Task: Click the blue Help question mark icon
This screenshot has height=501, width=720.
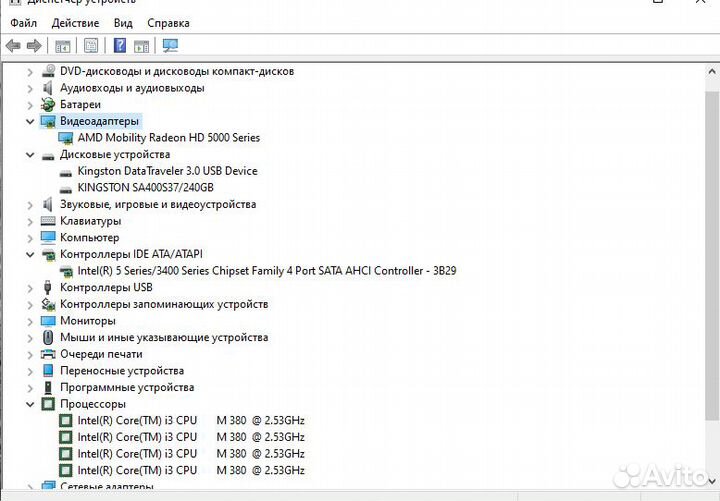Action: pyautogui.click(x=119, y=45)
